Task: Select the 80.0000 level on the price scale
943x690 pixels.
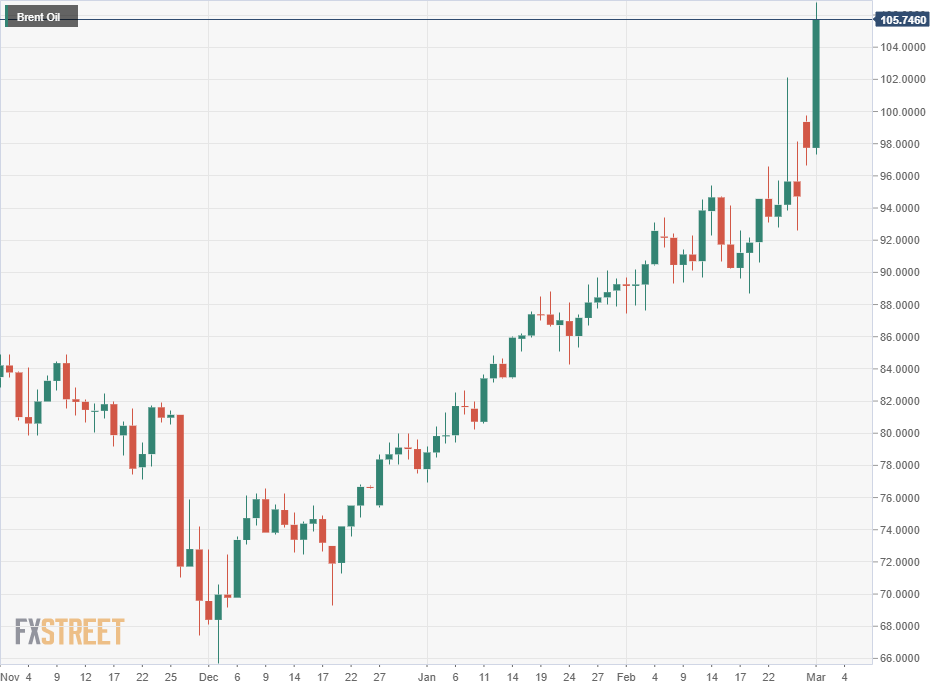Action: [900, 434]
